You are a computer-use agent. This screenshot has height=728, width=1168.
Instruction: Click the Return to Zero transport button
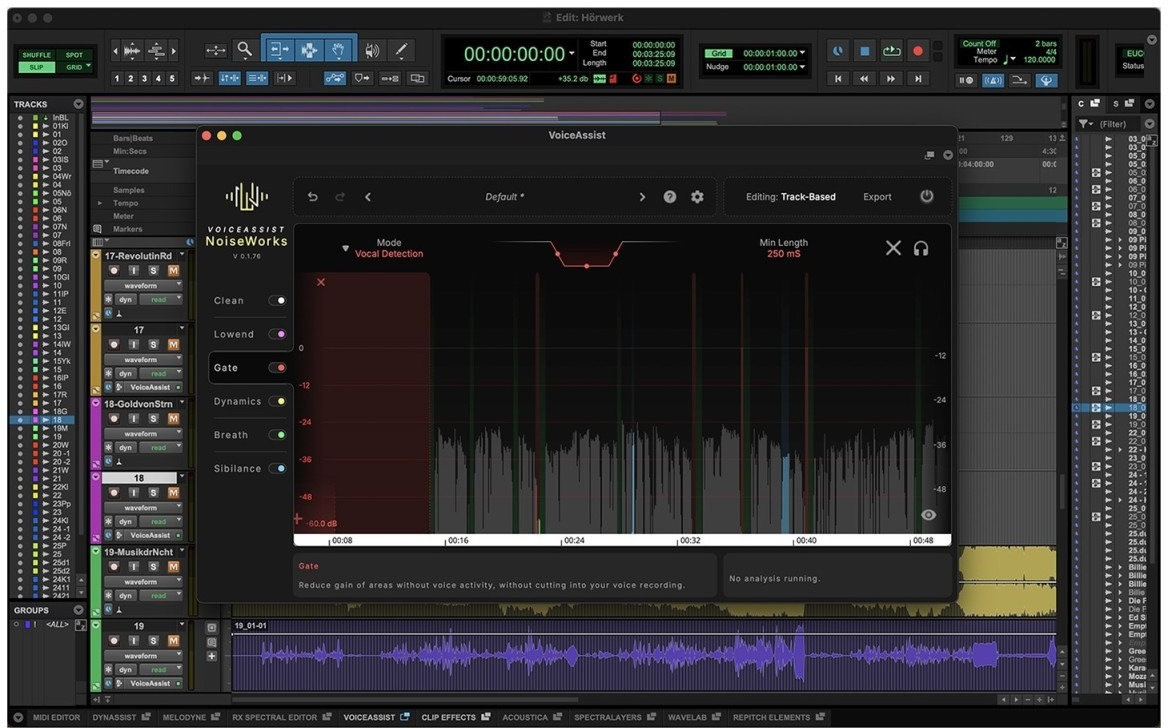838,78
